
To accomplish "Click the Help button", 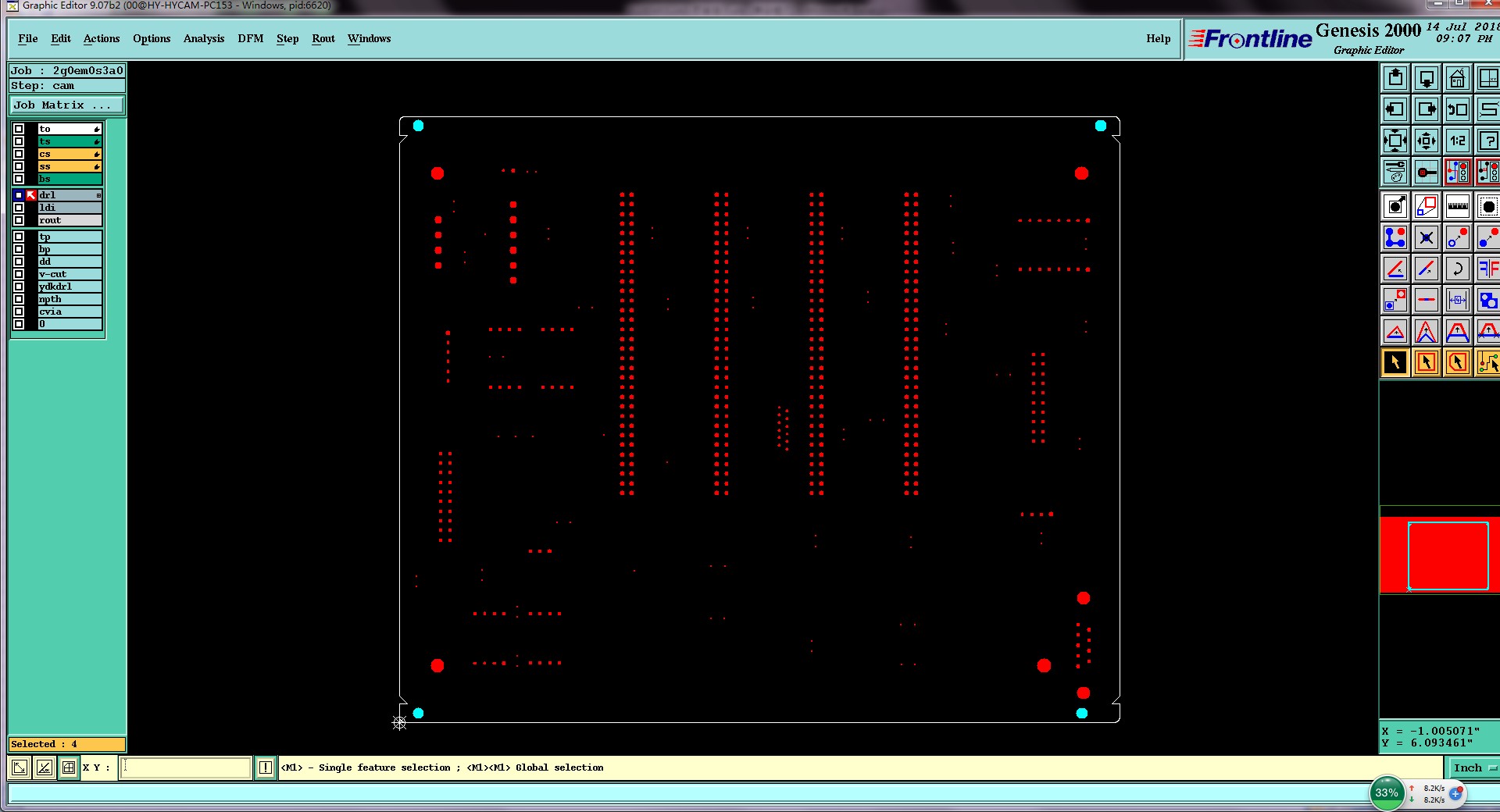I will (1159, 38).
